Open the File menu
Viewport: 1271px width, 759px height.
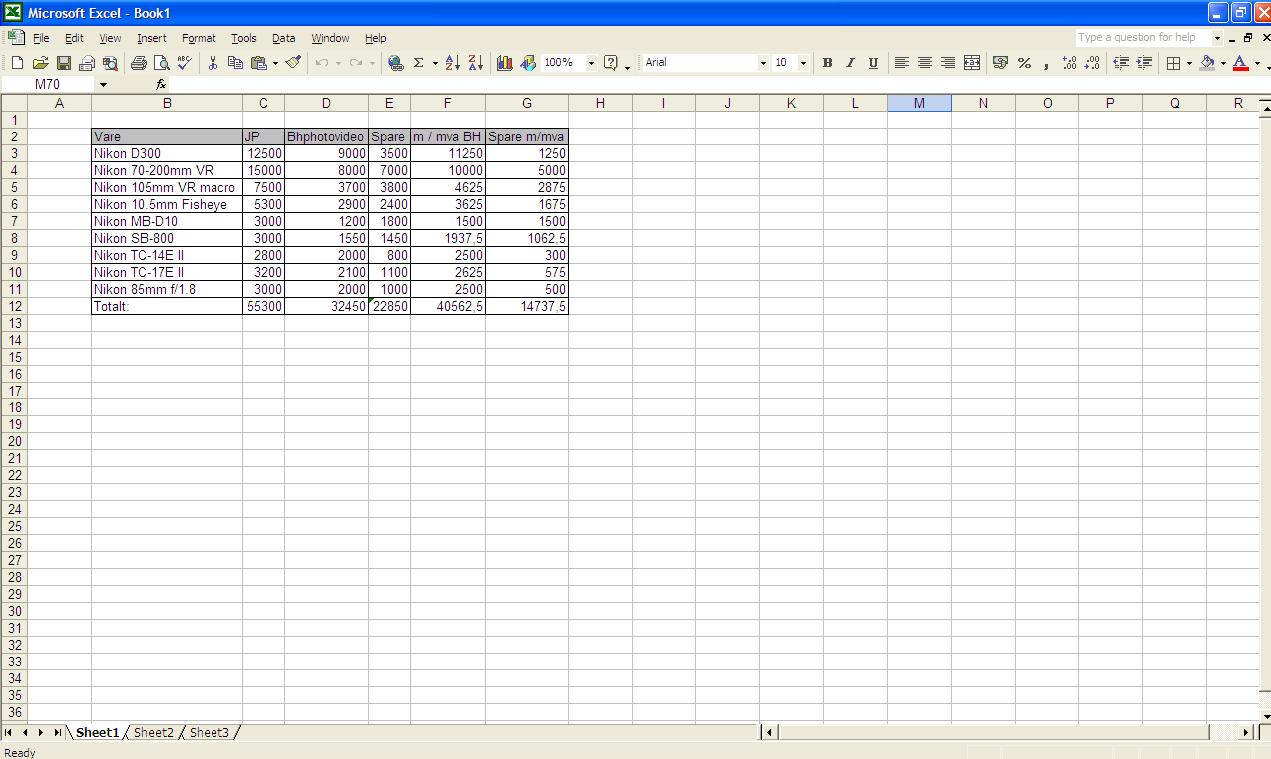coord(41,38)
